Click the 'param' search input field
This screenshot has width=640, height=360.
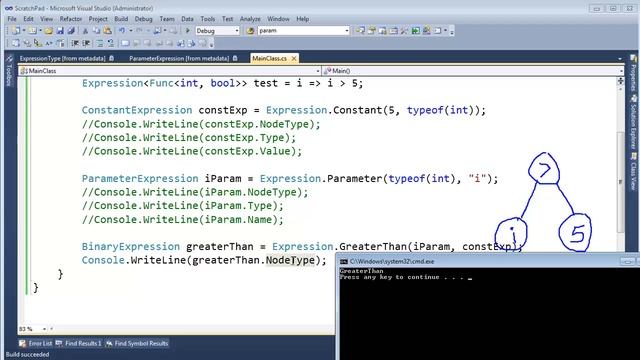tap(300, 31)
